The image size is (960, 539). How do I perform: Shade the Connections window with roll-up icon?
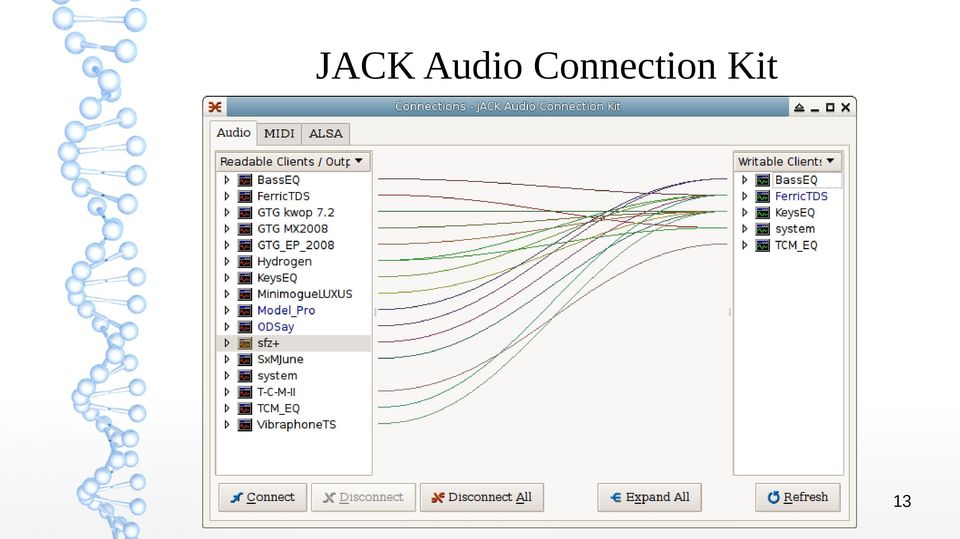[799, 107]
